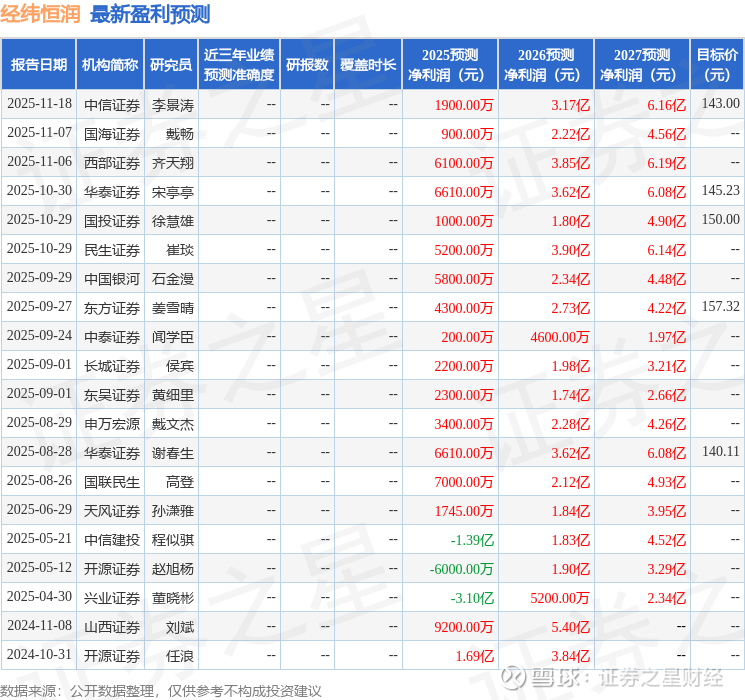Click 山西证券 institution cell
745x700 pixels.
point(112,627)
